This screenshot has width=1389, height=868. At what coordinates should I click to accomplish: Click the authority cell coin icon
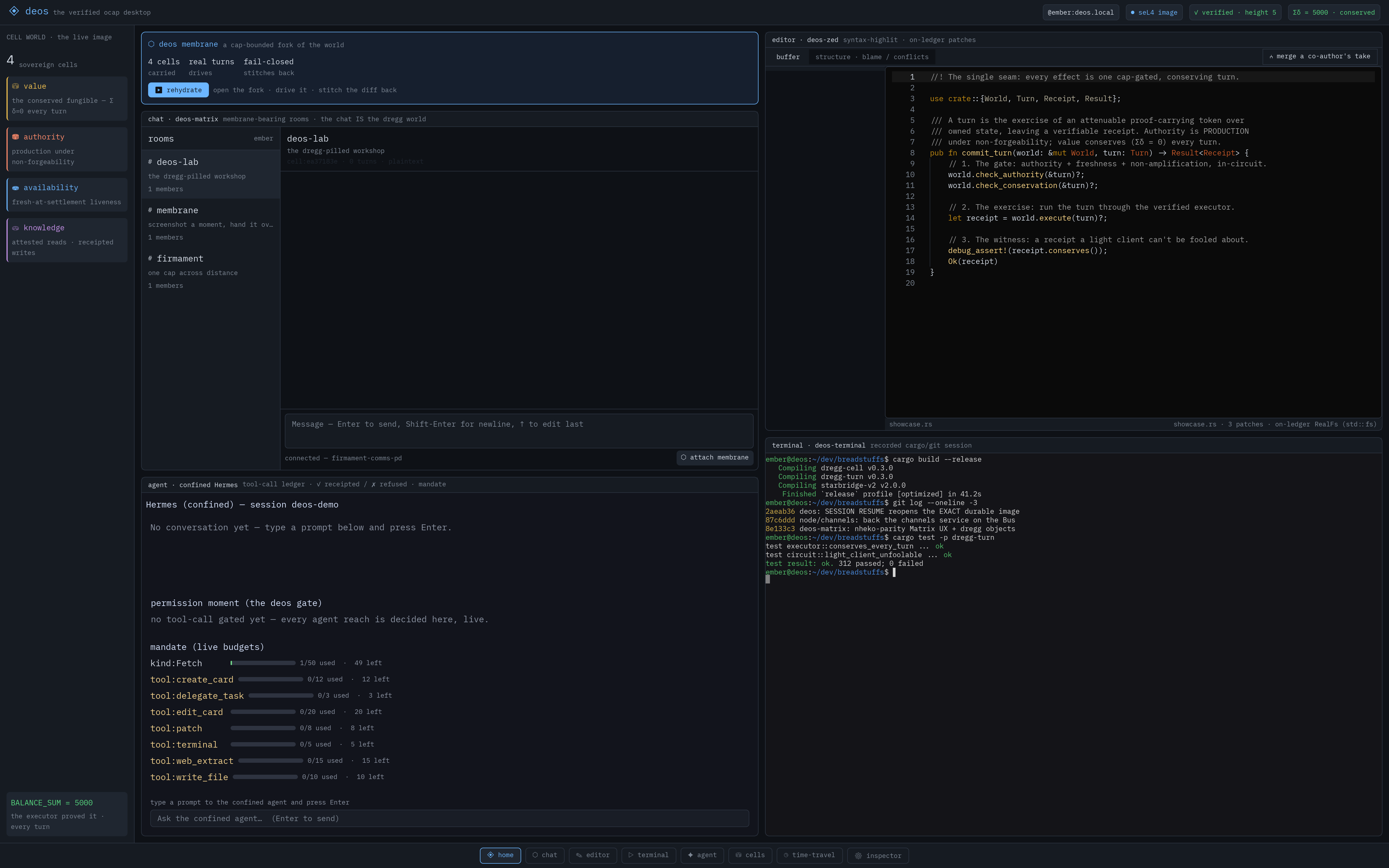pos(15,137)
